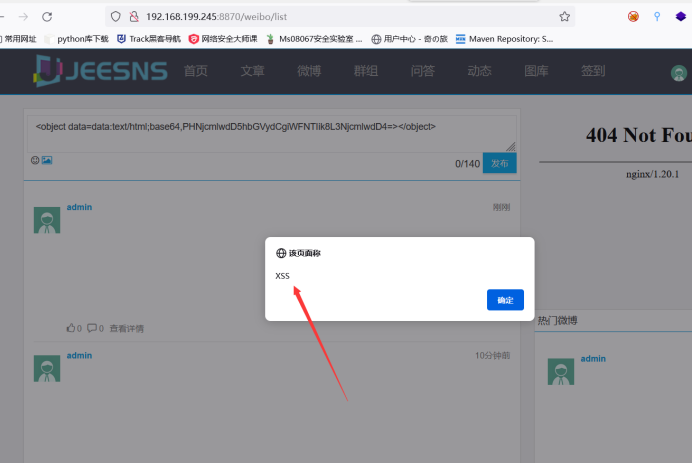Image resolution: width=692 pixels, height=464 pixels.
Task: Open the red blocked extension icon
Action: pyautogui.click(x=633, y=17)
